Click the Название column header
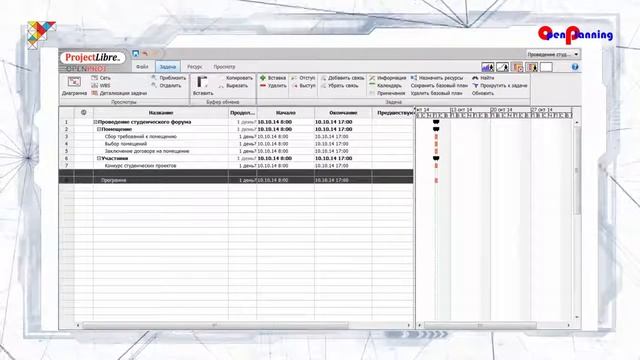640x360 pixels. pos(161,113)
